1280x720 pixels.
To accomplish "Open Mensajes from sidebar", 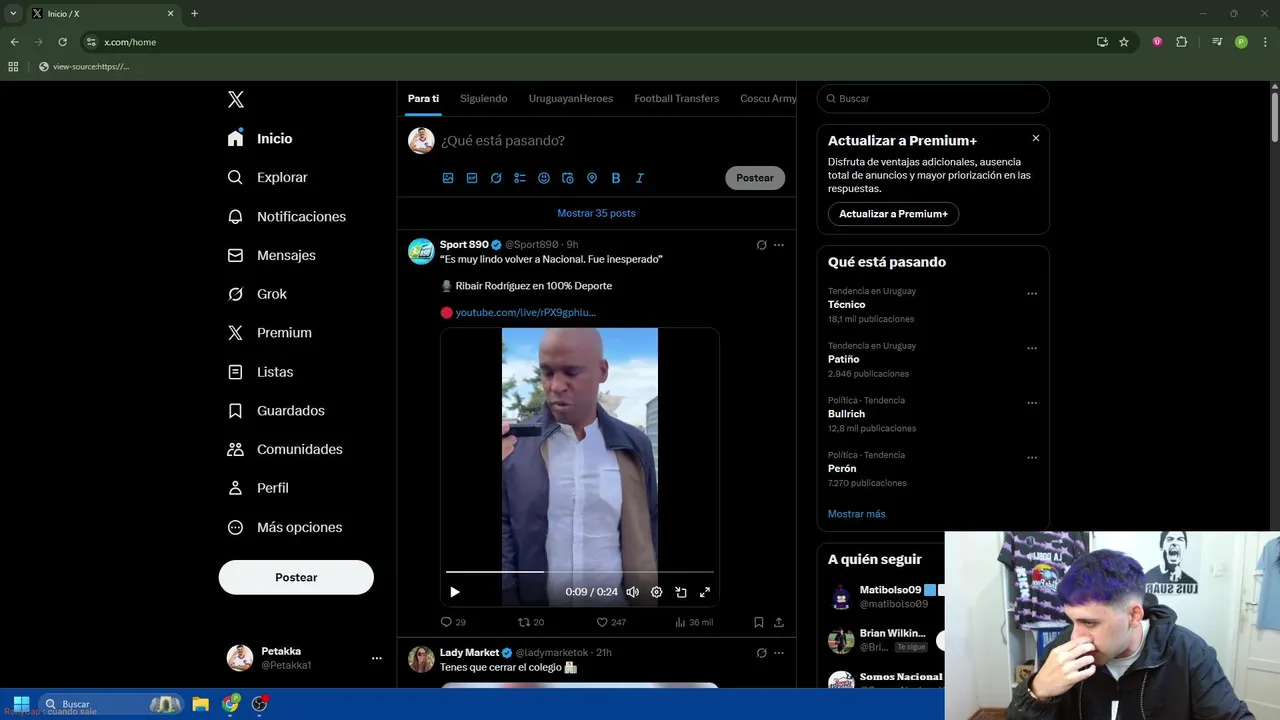I will point(271,255).
